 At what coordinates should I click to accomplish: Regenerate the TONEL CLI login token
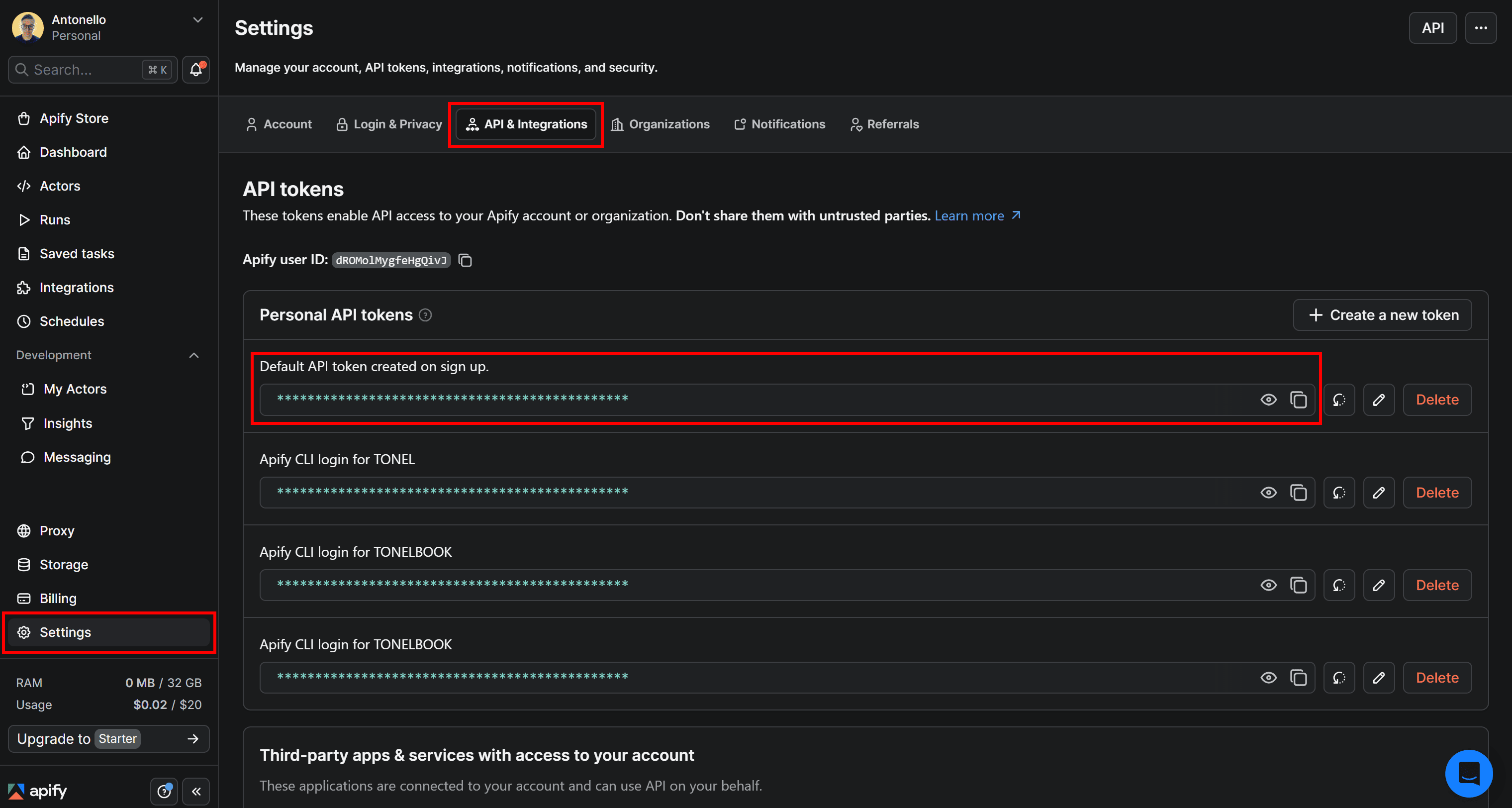point(1339,493)
